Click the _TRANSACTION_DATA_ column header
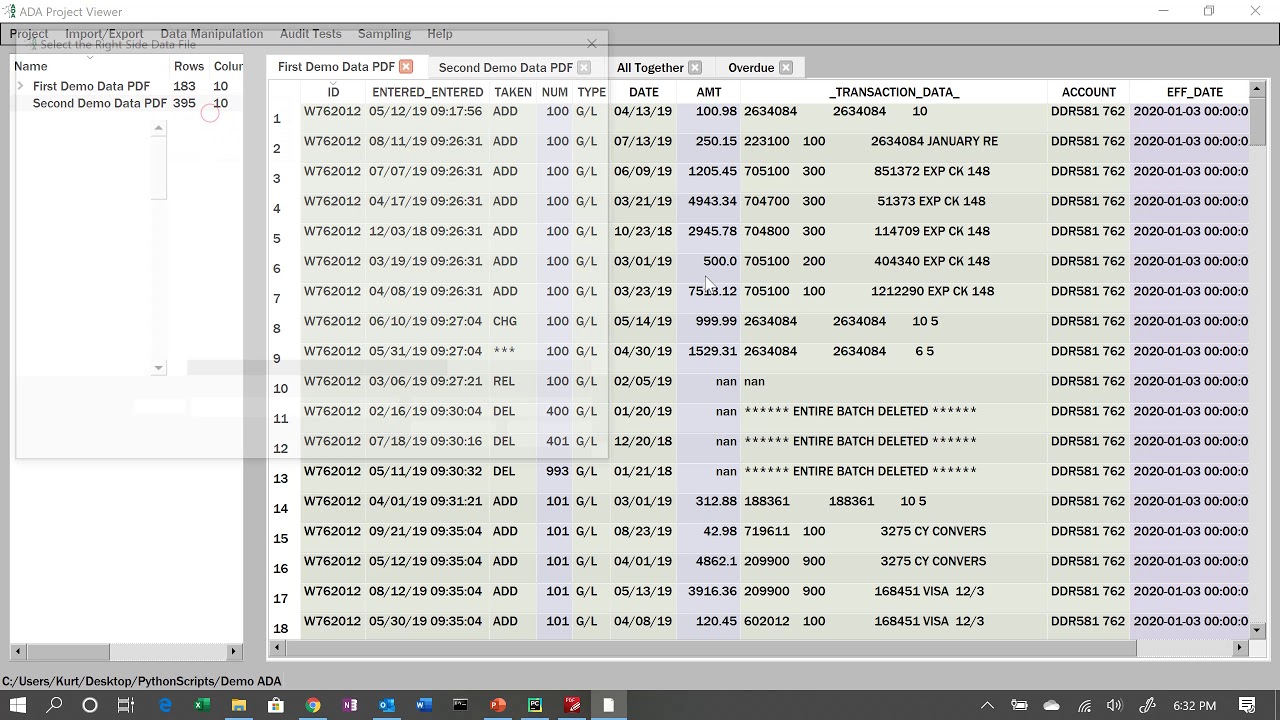The height and width of the screenshot is (720, 1280). [x=894, y=92]
